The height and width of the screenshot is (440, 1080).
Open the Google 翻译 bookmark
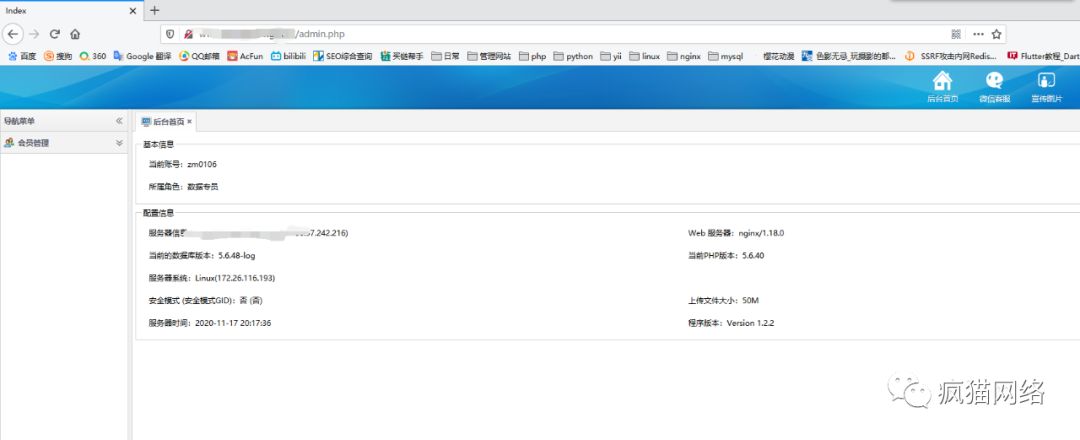pyautogui.click(x=143, y=56)
